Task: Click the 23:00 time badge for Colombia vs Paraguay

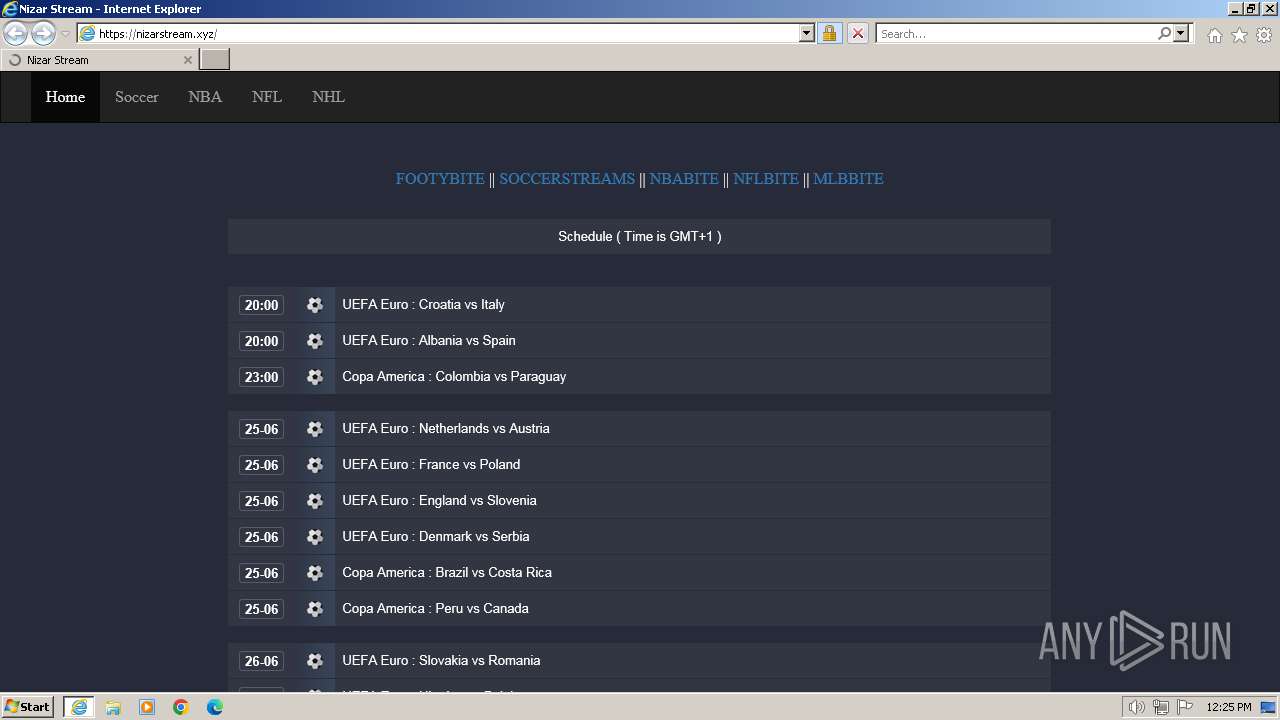Action: click(x=261, y=377)
